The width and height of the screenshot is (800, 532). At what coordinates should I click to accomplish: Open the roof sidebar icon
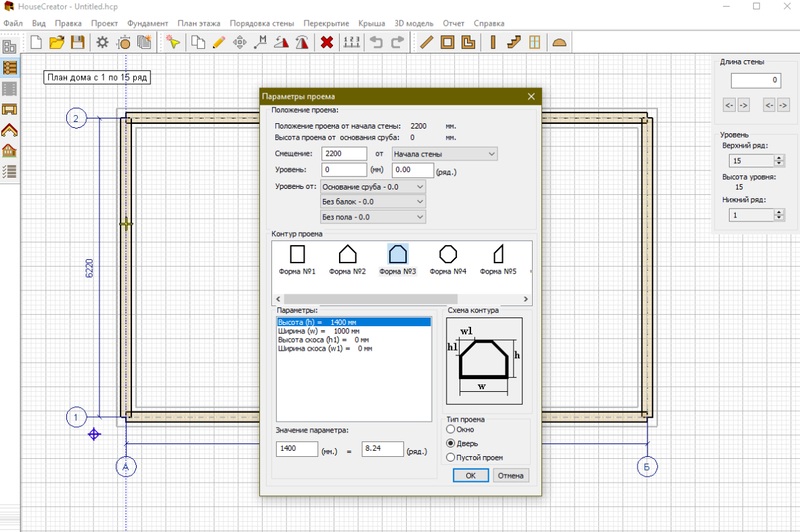point(10,130)
